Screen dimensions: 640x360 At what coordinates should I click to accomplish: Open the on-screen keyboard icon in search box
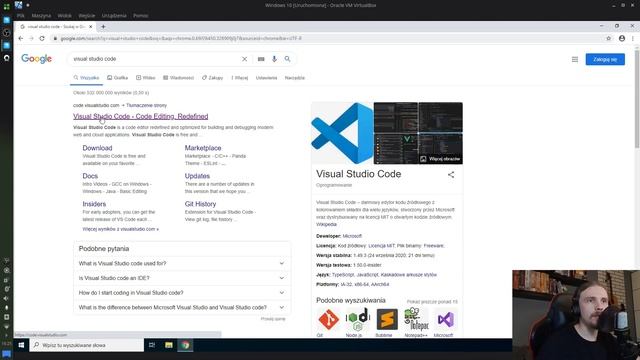tap(261, 59)
